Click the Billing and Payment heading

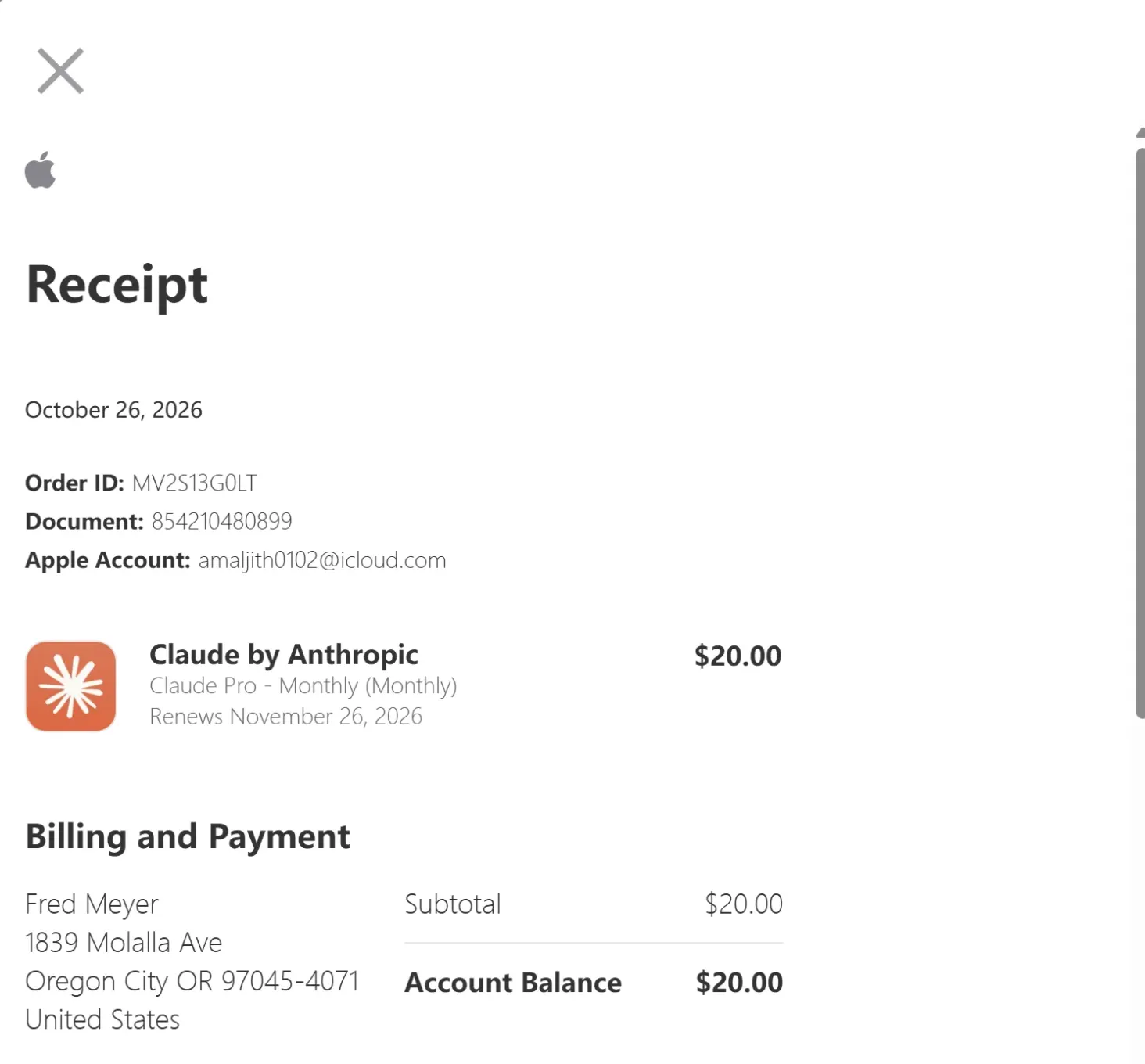188,836
